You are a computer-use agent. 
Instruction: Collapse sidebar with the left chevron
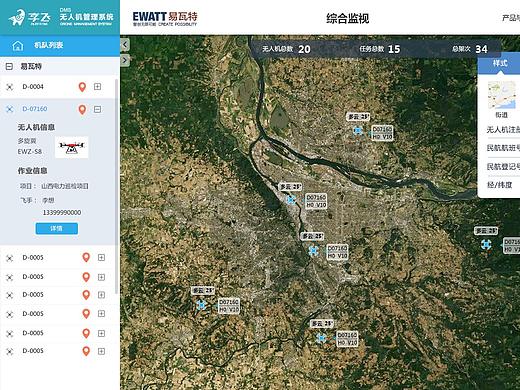125,44
